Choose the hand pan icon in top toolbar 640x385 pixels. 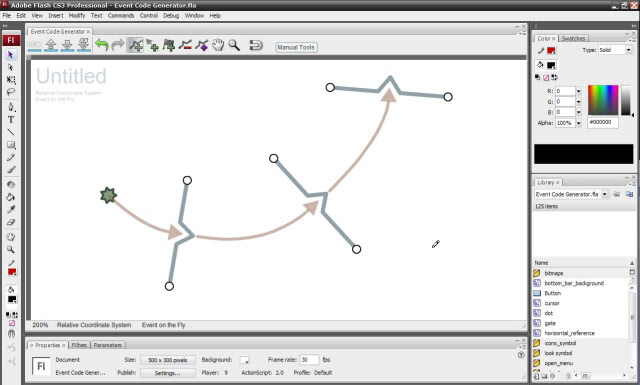point(218,45)
